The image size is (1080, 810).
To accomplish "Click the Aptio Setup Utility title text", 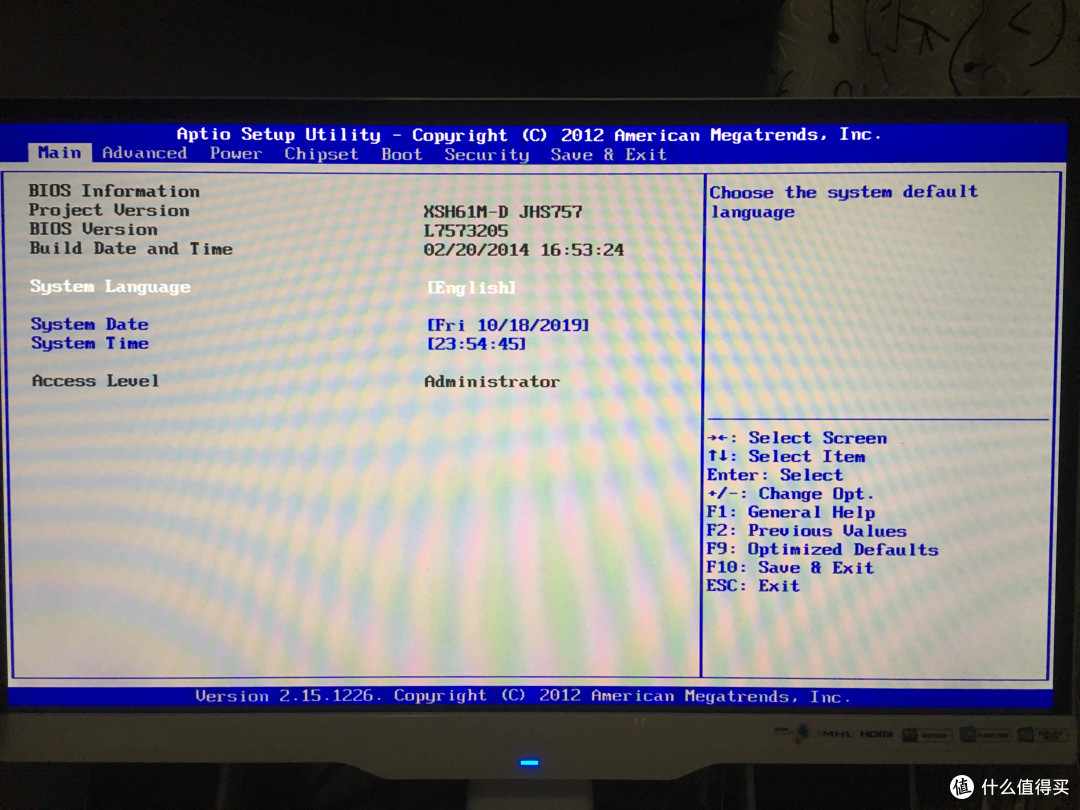I will tap(529, 134).
